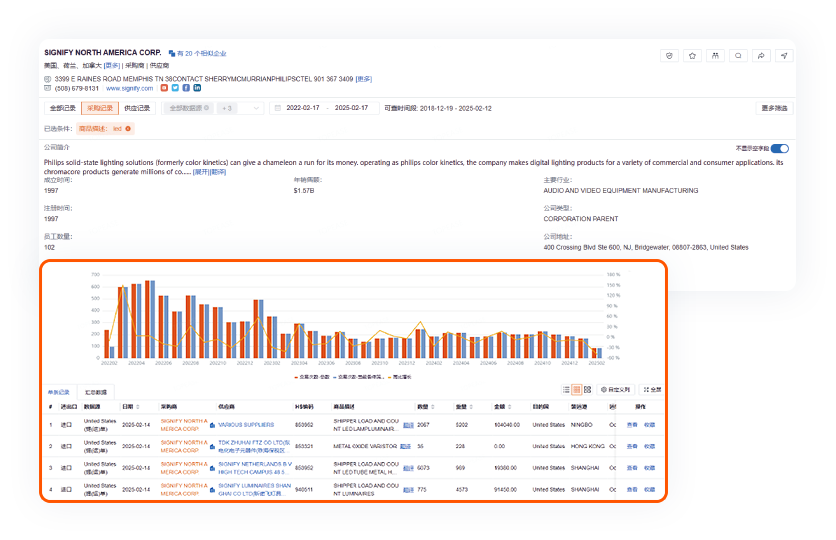The width and height of the screenshot is (836, 540).
Task: Favorite the company with the star icon
Action: [x=693, y=56]
